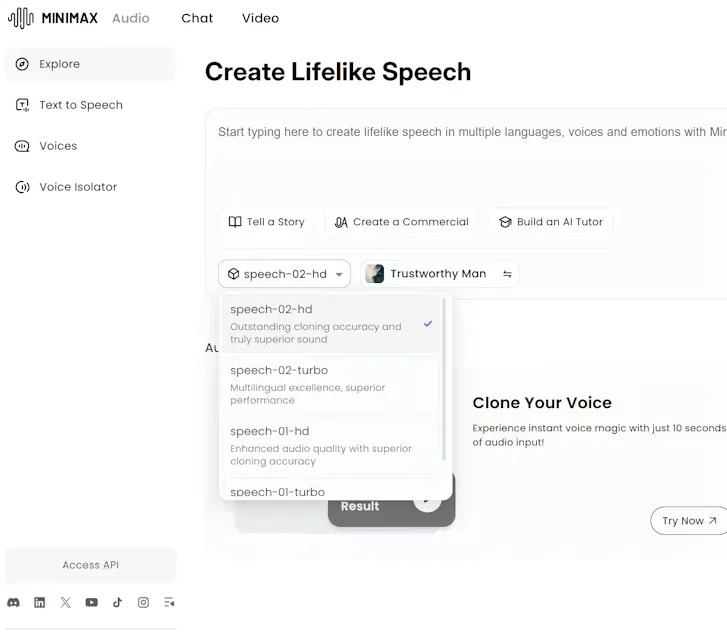Viewport: 727px width, 640px height.
Task: Select the speech-01-hd model option
Action: point(331,446)
